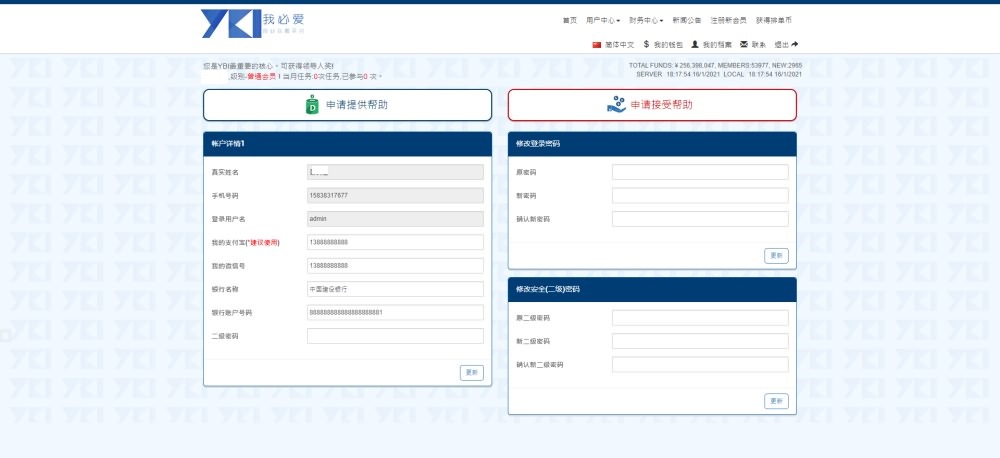
Task: Click the Chinese flag language icon
Action: tap(597, 45)
